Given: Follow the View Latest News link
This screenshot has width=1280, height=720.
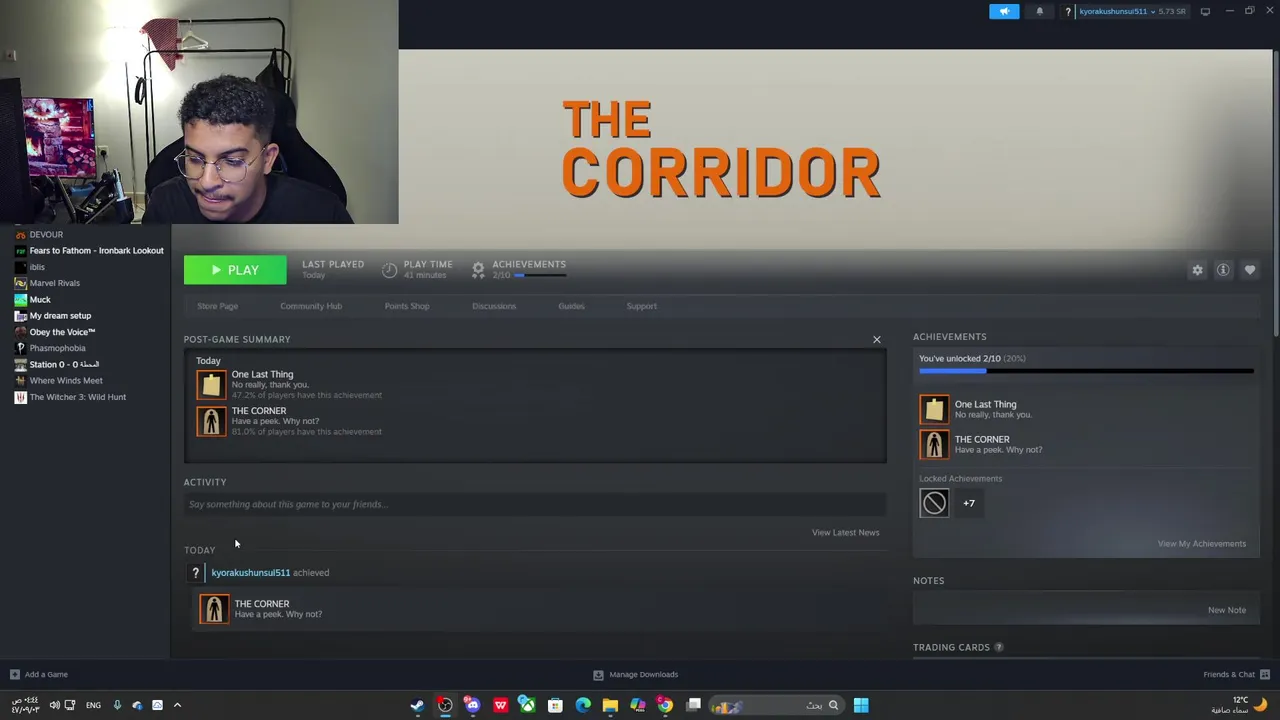Looking at the screenshot, I should point(846,532).
